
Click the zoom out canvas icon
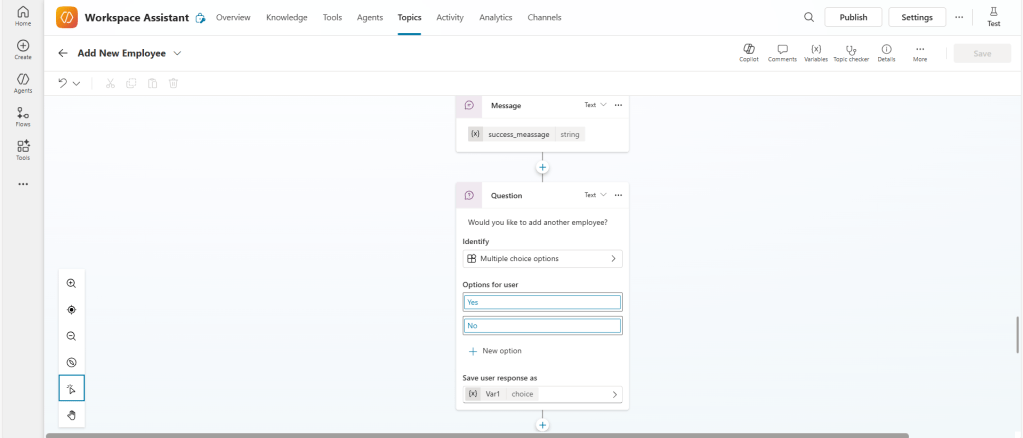pyautogui.click(x=71, y=336)
